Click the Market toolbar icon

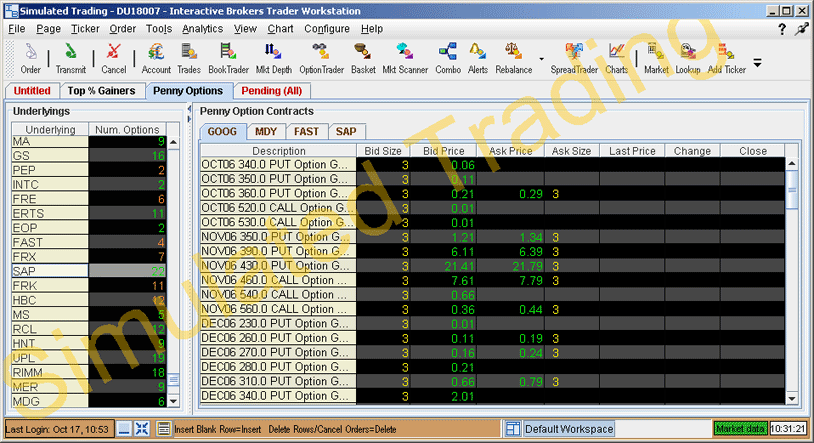[x=656, y=58]
